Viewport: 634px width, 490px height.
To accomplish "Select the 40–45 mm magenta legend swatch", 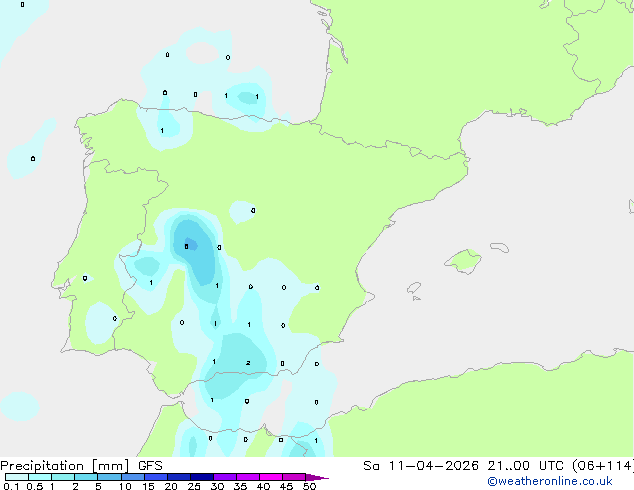I will pyautogui.click(x=271, y=477).
